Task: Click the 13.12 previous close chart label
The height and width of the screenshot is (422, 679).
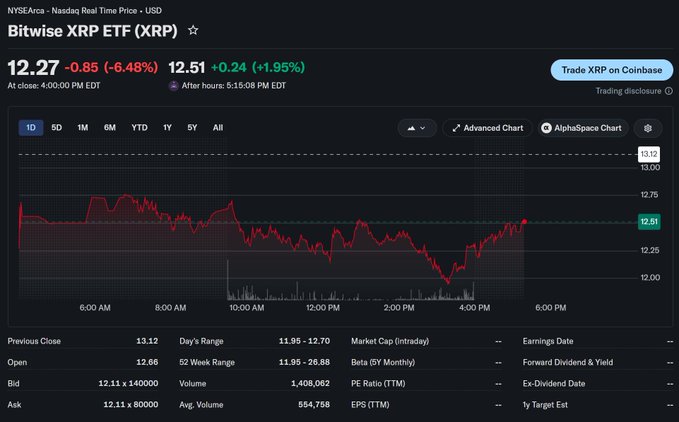Action: pos(649,154)
